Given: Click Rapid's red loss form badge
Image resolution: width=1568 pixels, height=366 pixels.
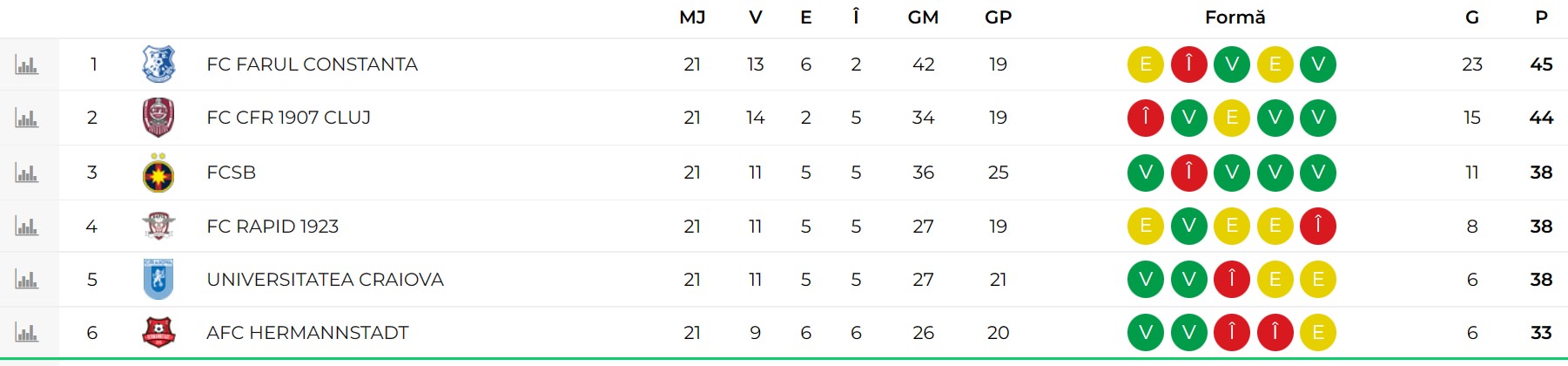Looking at the screenshot, I should [x=1318, y=227].
